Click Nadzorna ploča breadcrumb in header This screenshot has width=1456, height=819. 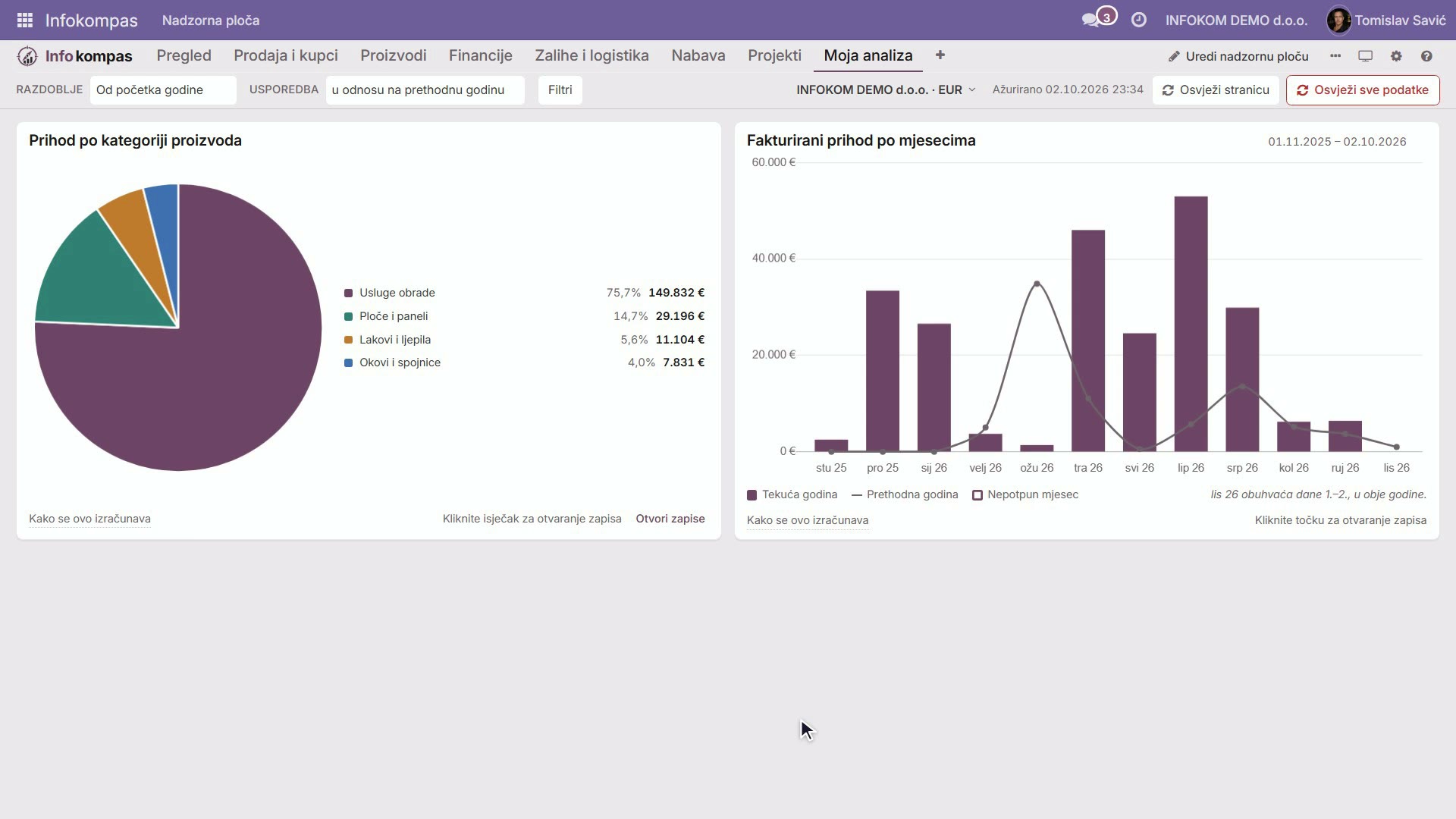pyautogui.click(x=211, y=20)
